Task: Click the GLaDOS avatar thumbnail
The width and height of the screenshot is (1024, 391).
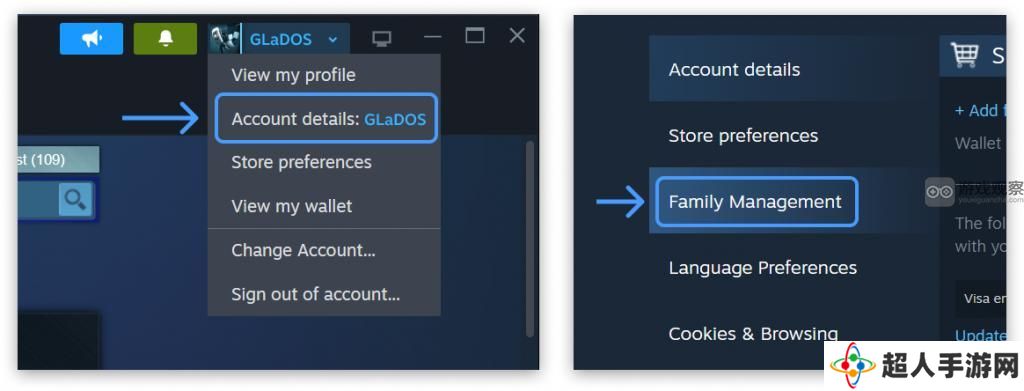Action: 225,39
